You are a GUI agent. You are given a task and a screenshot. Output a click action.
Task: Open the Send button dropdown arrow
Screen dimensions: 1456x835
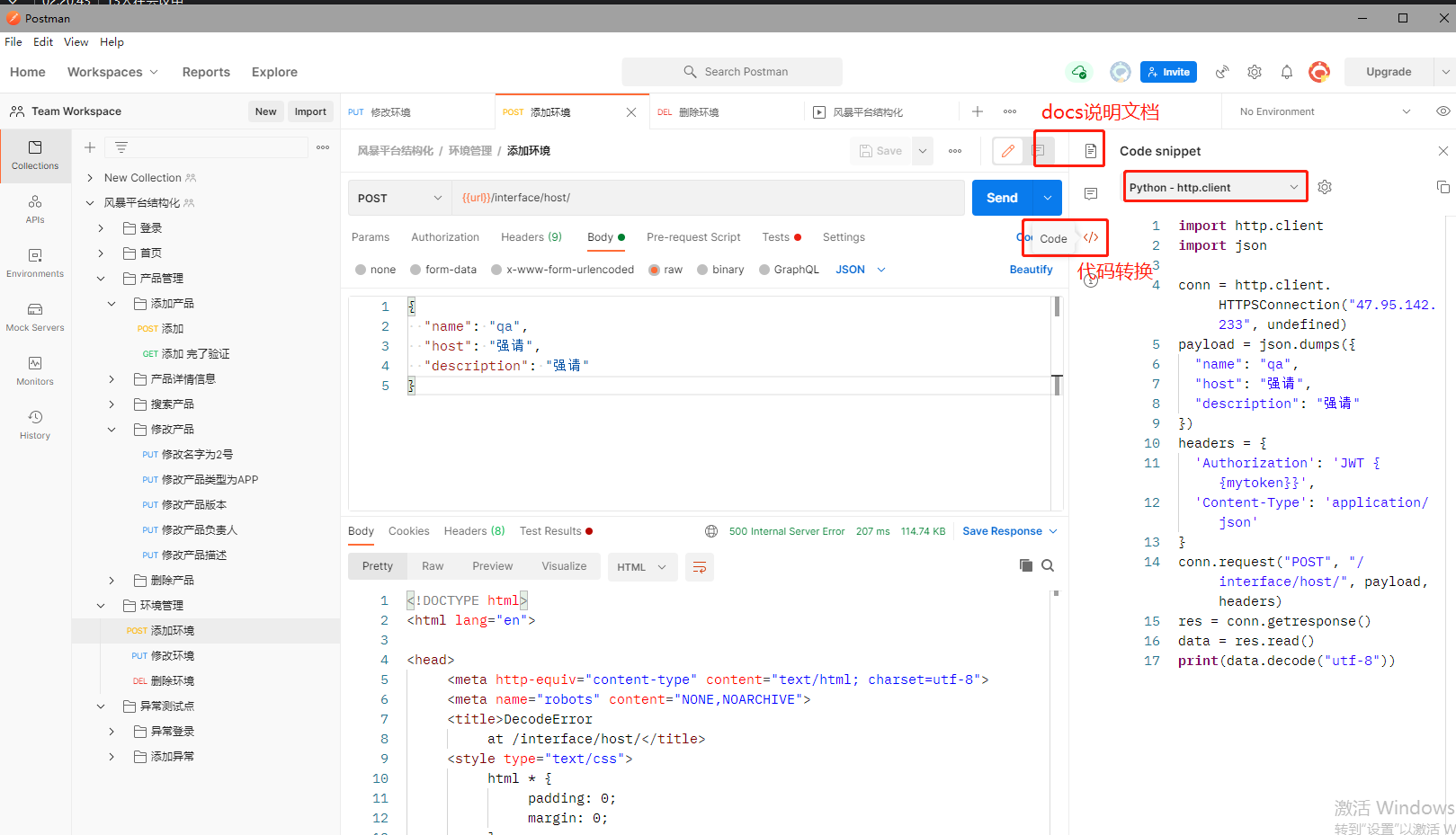[1048, 198]
